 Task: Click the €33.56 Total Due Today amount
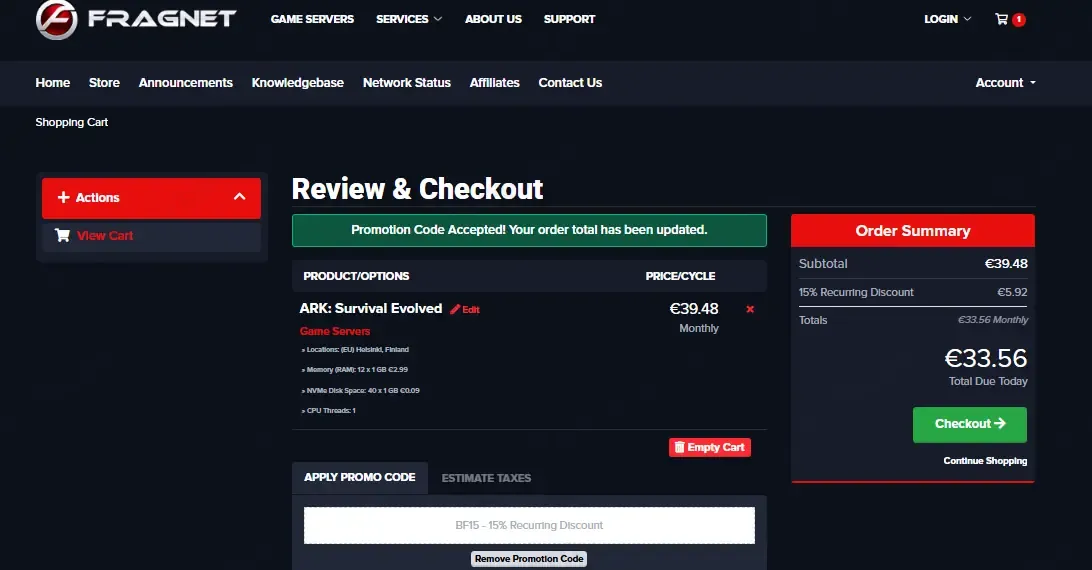tap(985, 358)
